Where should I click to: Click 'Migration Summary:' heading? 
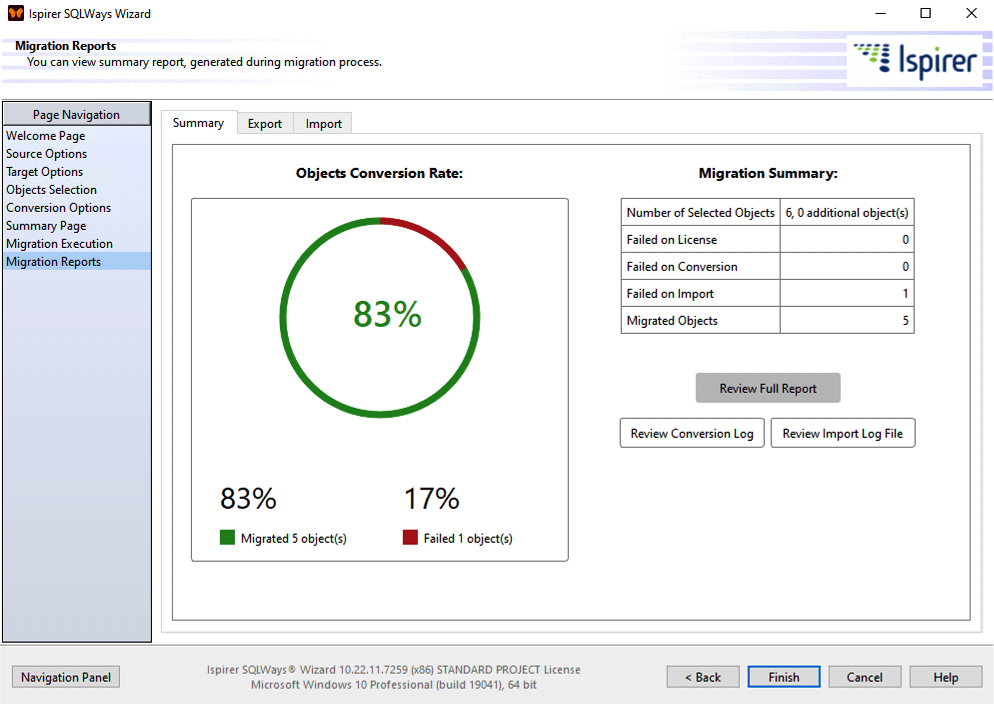[x=768, y=173]
